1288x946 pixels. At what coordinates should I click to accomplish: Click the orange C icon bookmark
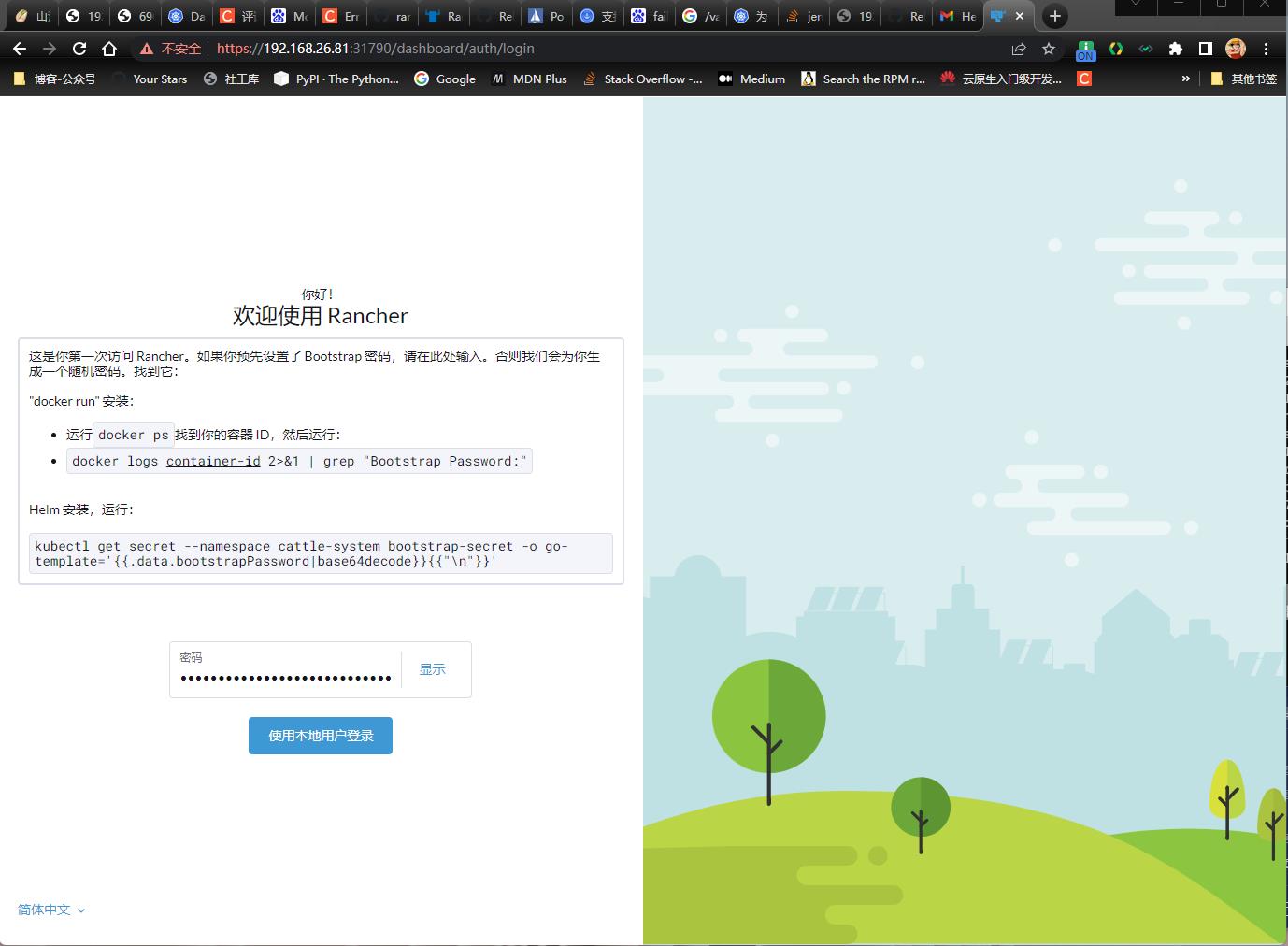(x=1084, y=79)
